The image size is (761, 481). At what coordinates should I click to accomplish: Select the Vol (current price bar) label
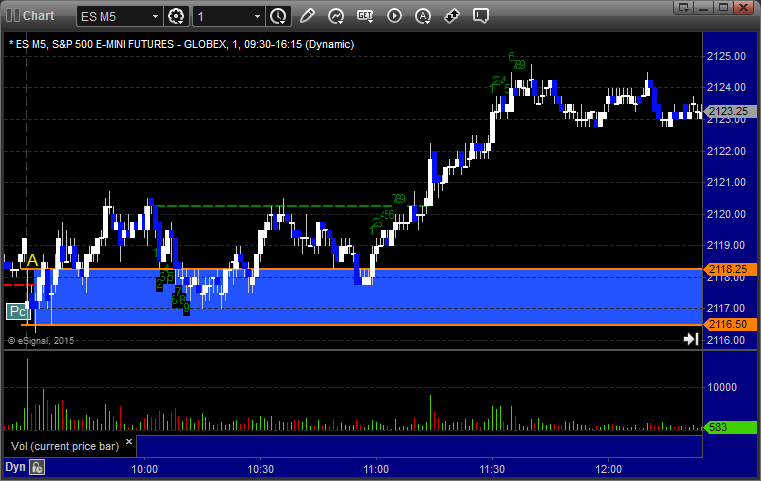tap(65, 446)
